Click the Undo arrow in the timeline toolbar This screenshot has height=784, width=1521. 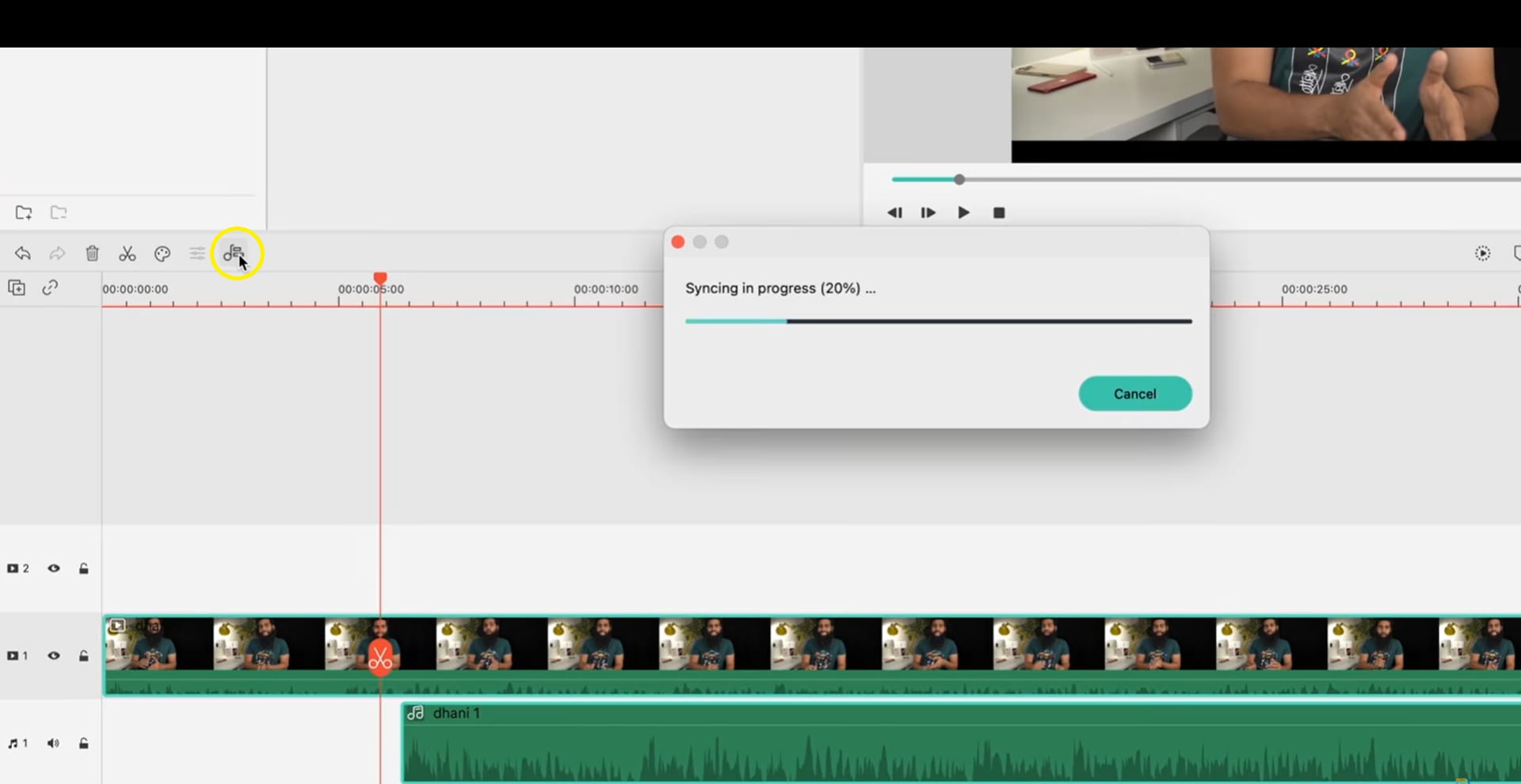point(22,253)
